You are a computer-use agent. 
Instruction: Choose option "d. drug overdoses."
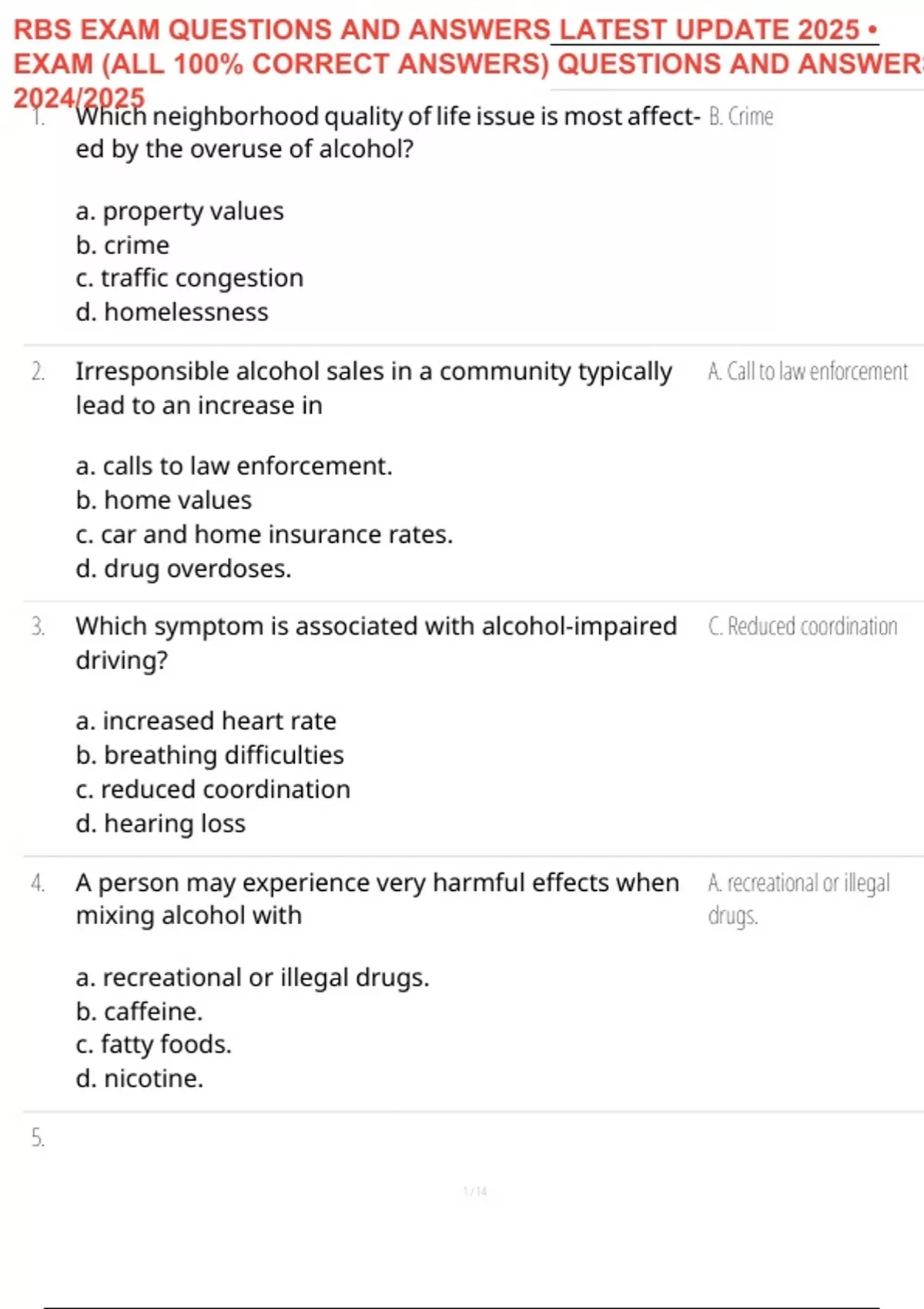[183, 568]
